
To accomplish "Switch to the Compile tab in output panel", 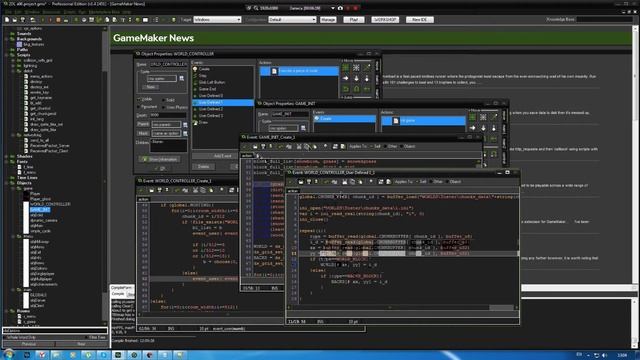I will [118, 294].
